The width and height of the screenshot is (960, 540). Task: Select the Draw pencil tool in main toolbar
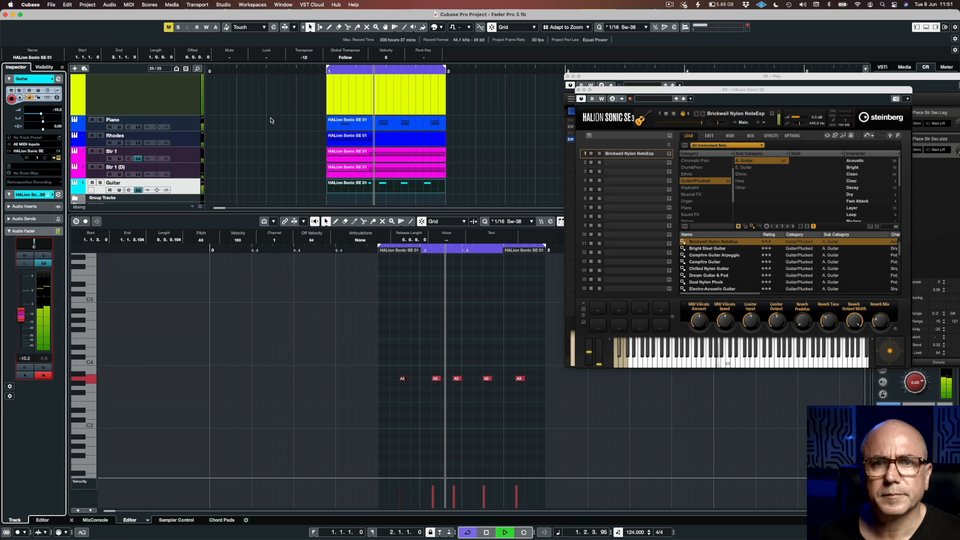tap(329, 27)
